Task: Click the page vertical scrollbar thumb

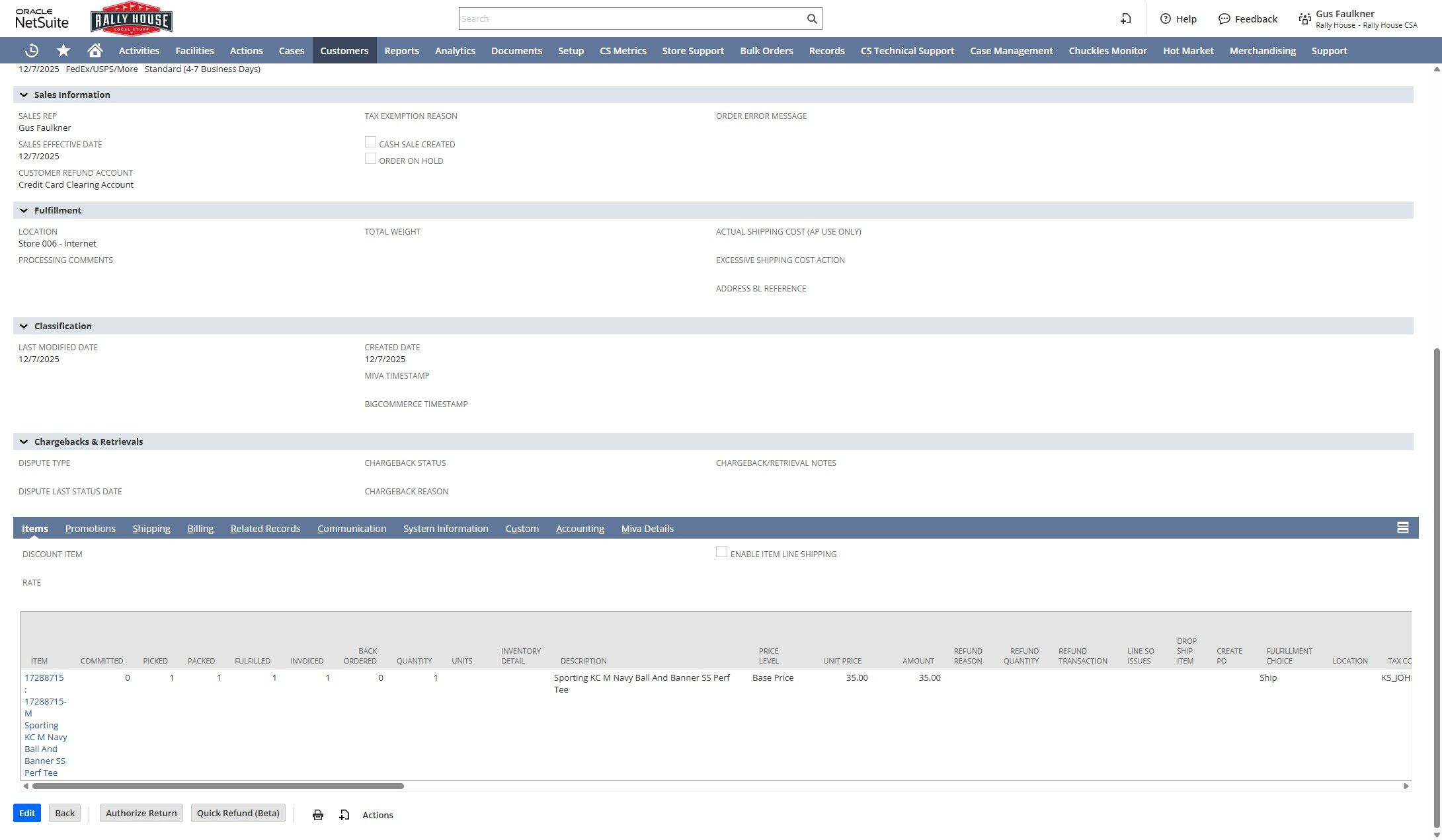Action: point(1436,587)
